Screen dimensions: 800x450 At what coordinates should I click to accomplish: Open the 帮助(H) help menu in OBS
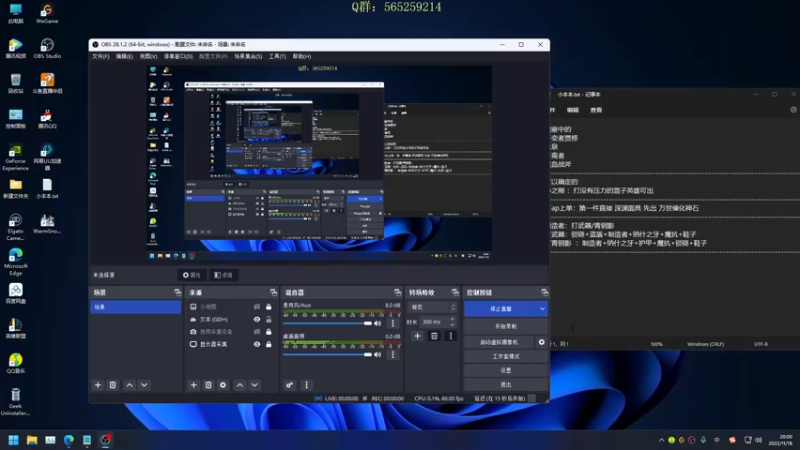click(302, 57)
